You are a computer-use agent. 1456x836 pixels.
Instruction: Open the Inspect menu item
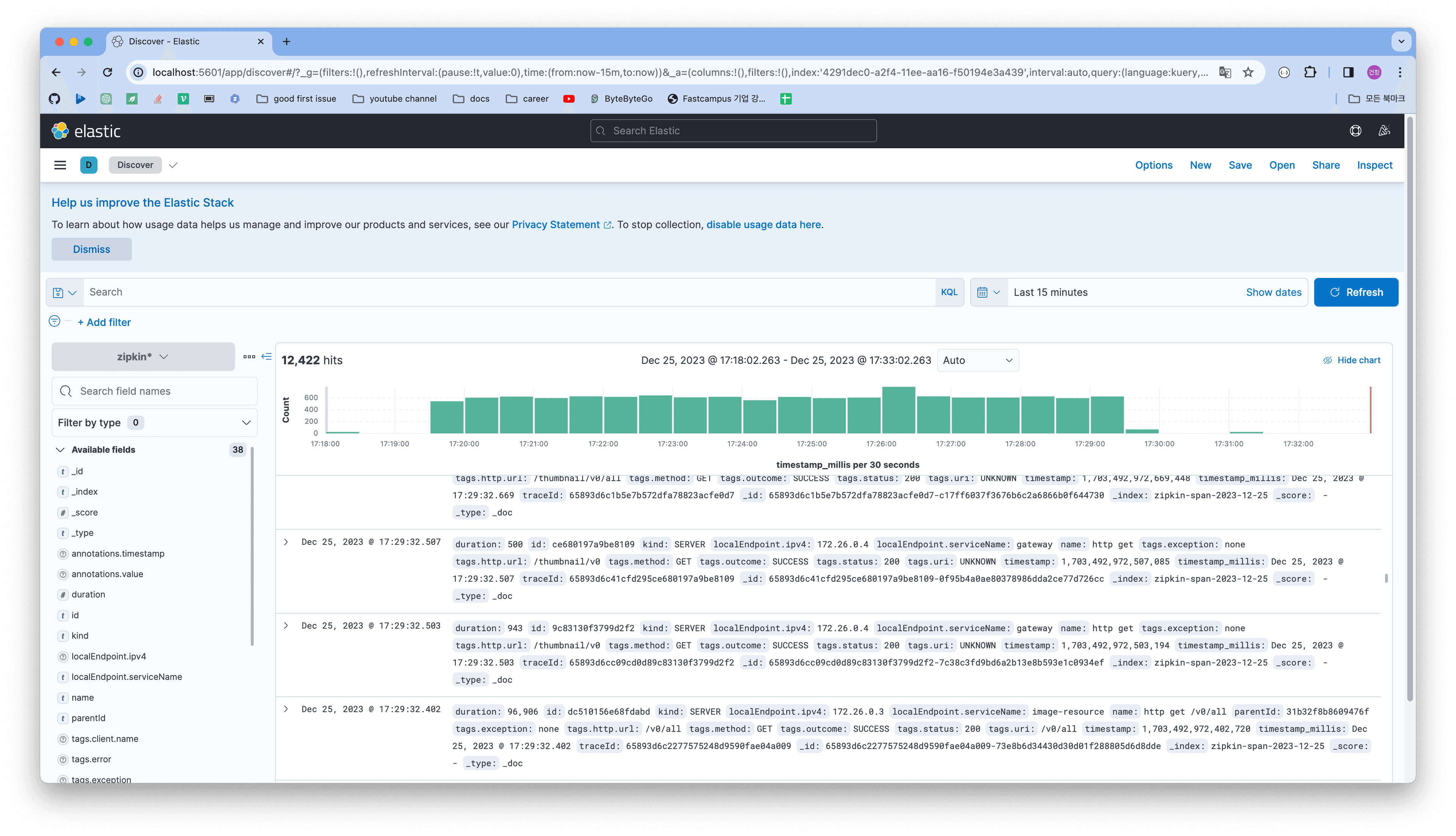click(1374, 165)
